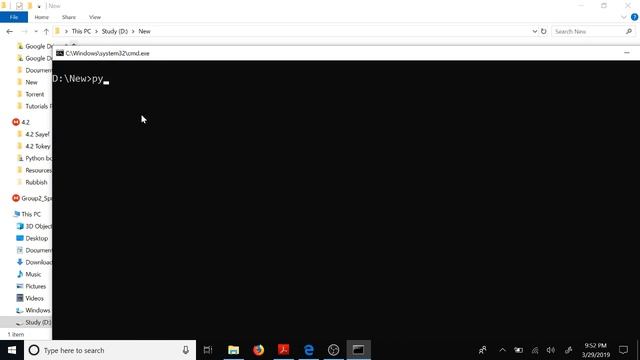
Task: Open File Explorer taskbar icon
Action: tap(233, 350)
